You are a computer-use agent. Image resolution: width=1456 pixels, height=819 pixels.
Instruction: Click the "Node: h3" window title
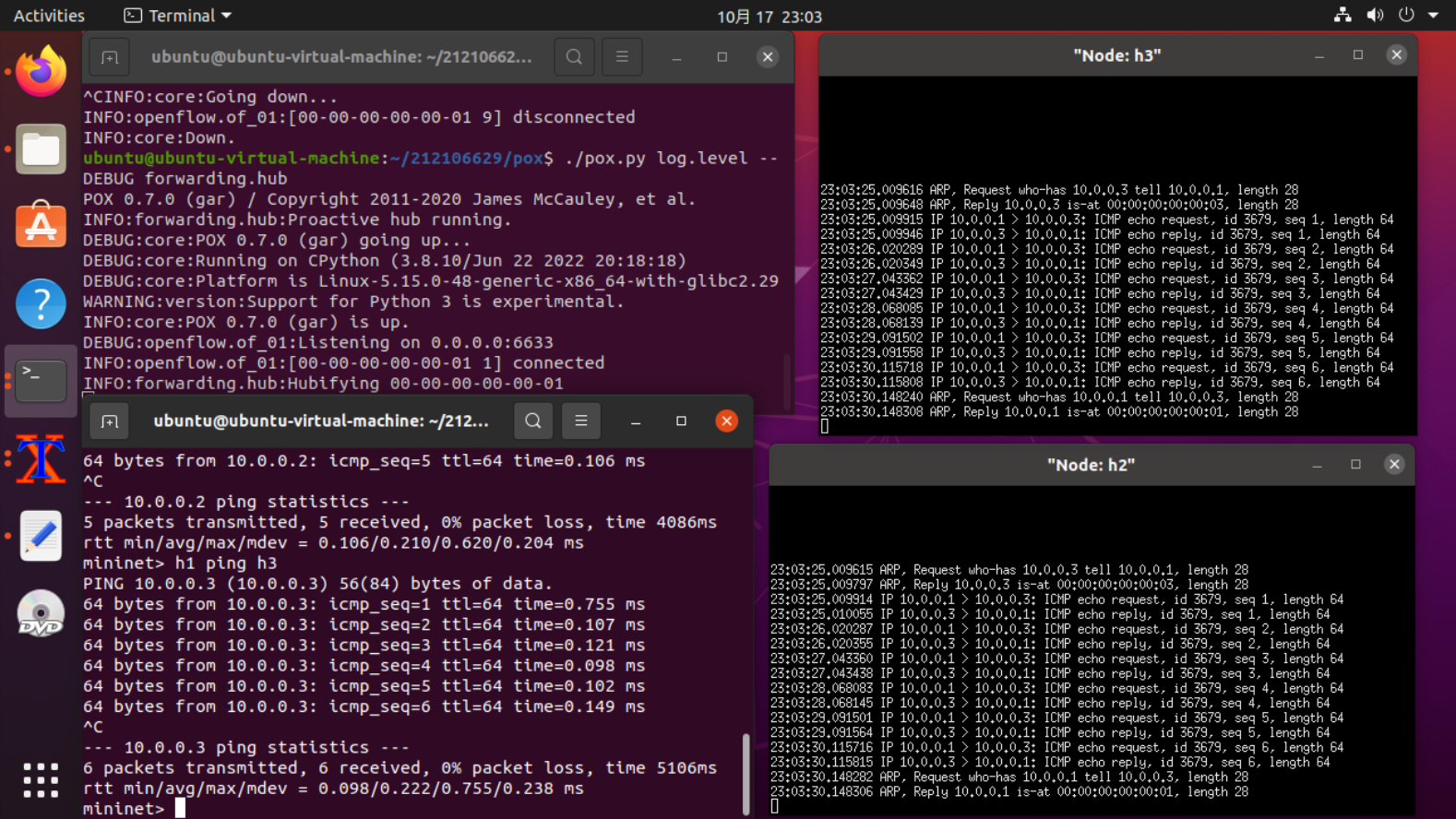[x=1116, y=55]
